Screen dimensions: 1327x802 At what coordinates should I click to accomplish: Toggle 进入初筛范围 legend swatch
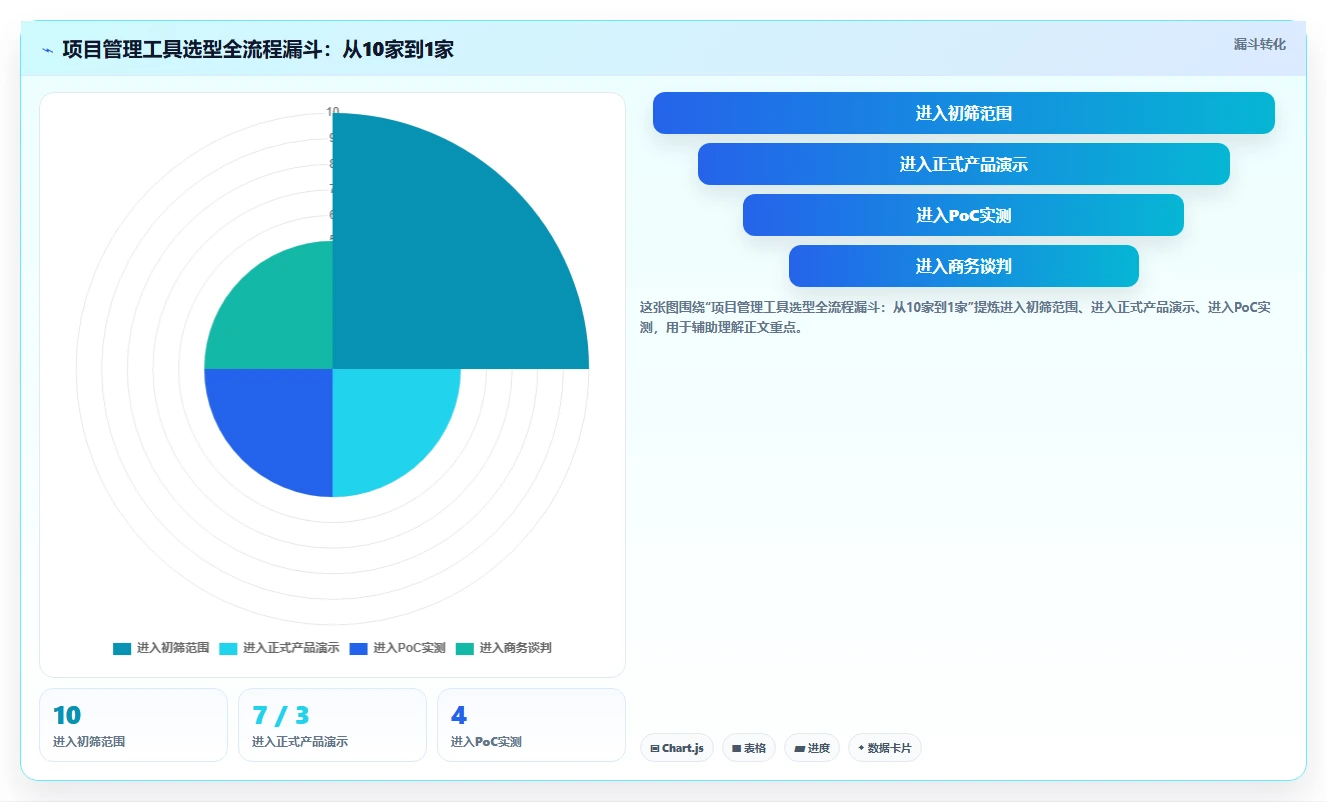click(122, 648)
